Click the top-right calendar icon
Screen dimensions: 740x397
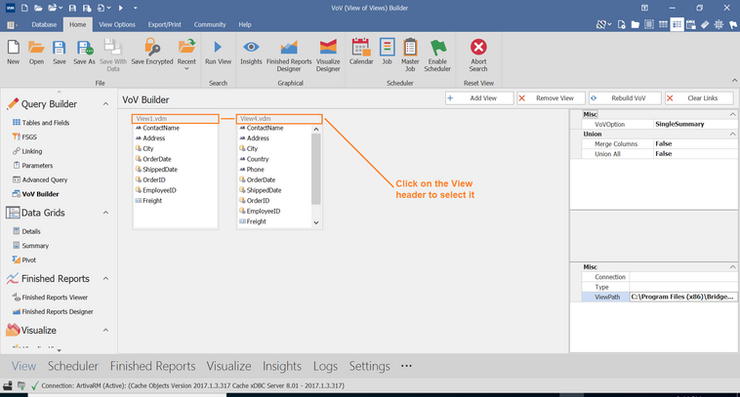[x=691, y=25]
